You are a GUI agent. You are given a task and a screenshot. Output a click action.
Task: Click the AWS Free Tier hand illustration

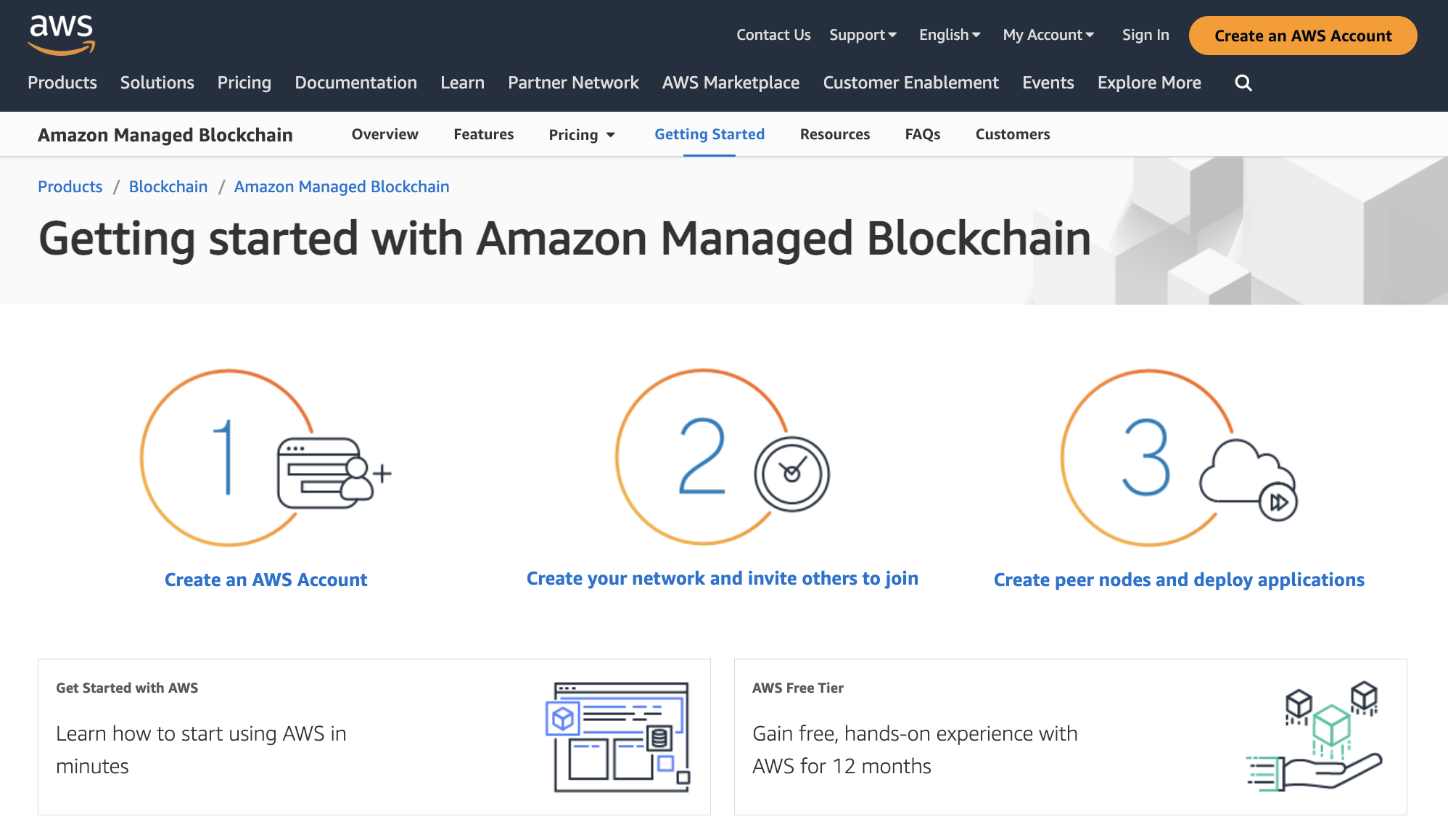coord(1313,740)
